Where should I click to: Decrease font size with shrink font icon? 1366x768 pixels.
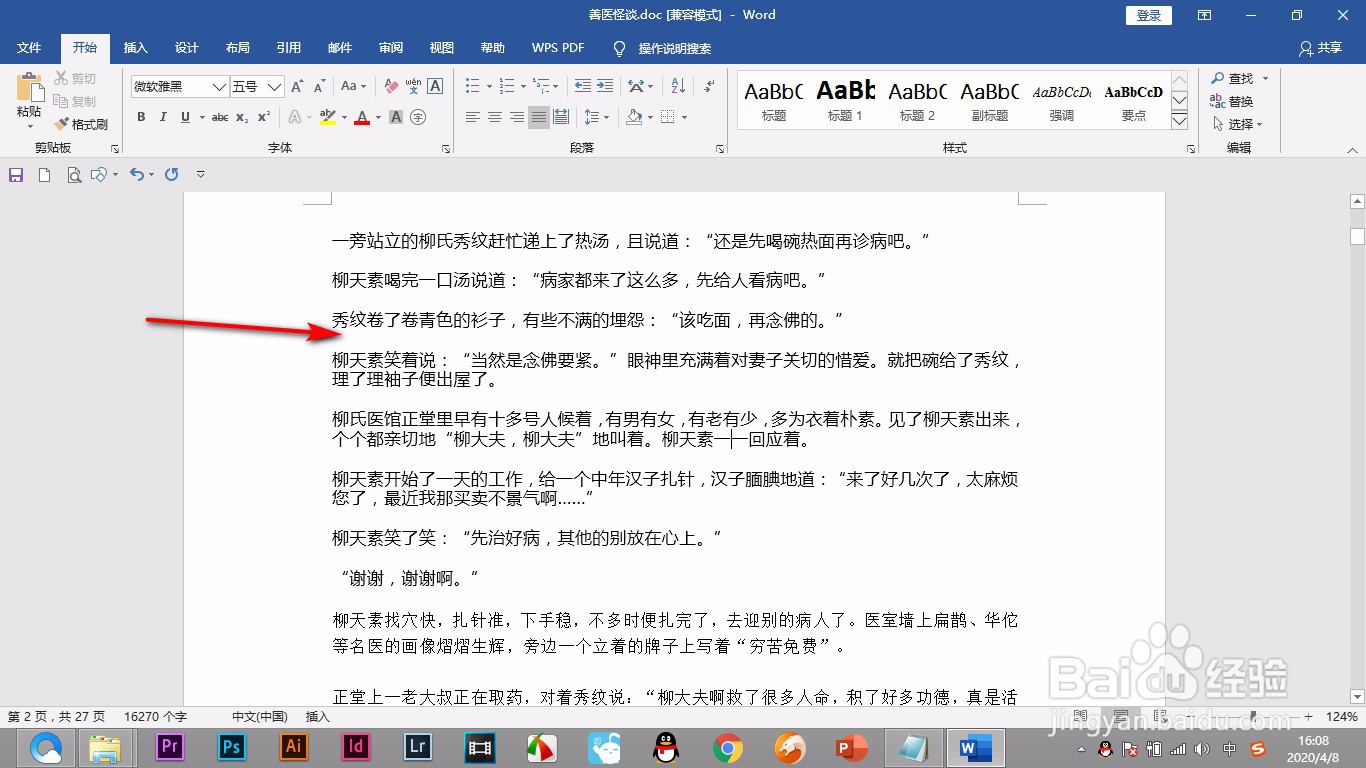click(x=319, y=87)
